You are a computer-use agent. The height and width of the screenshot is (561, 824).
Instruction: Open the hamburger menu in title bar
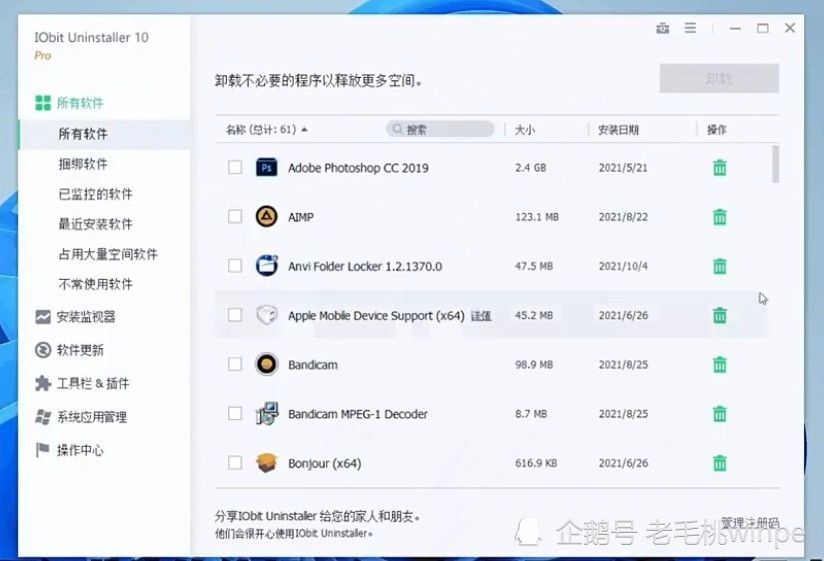690,29
